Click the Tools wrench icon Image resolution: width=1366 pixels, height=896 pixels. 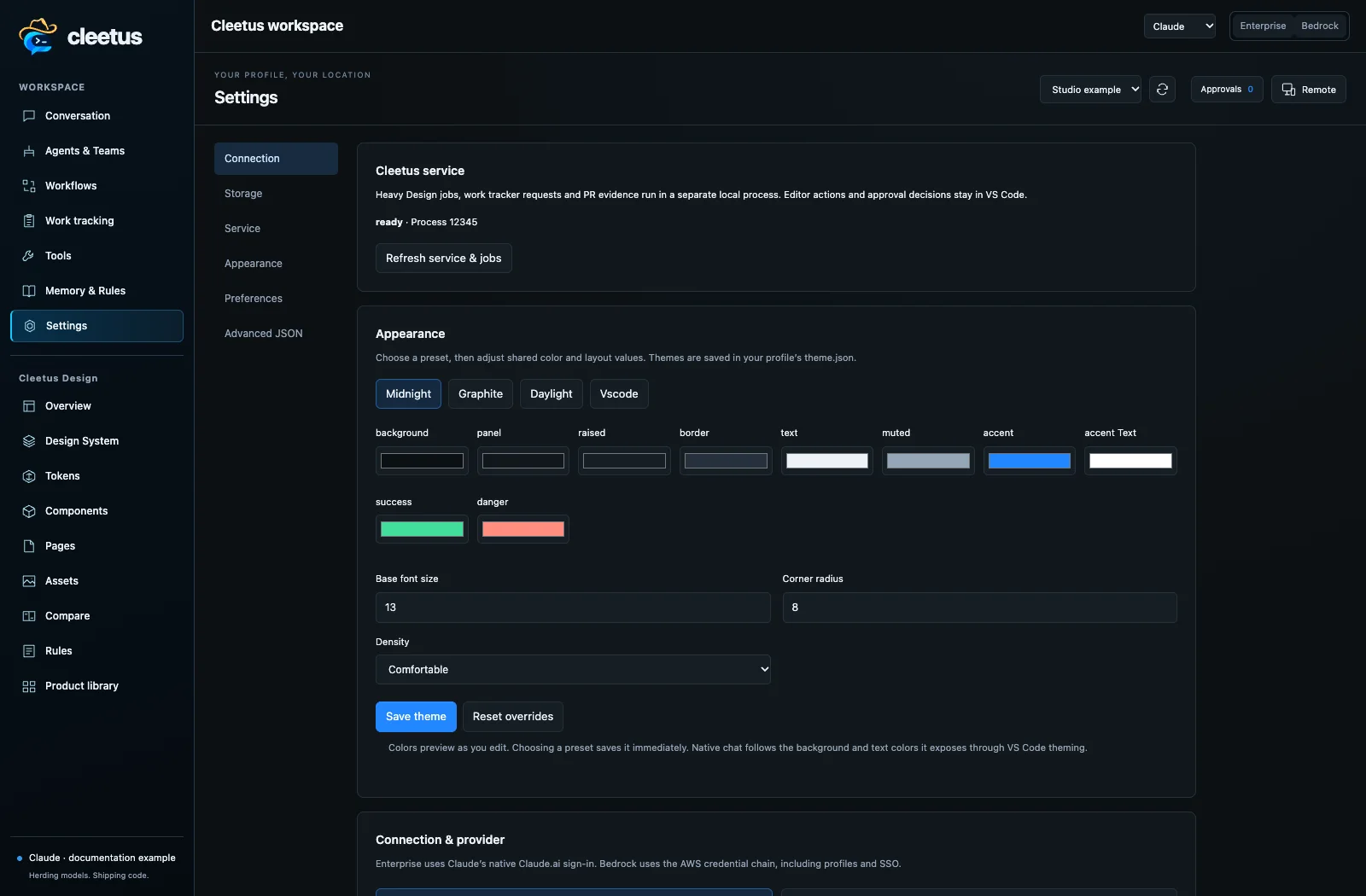29,256
